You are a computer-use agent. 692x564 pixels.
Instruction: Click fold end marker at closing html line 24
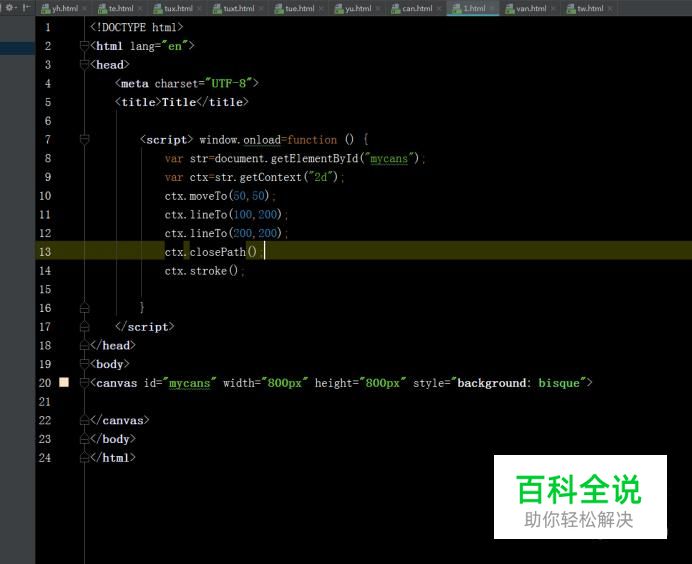(84, 458)
